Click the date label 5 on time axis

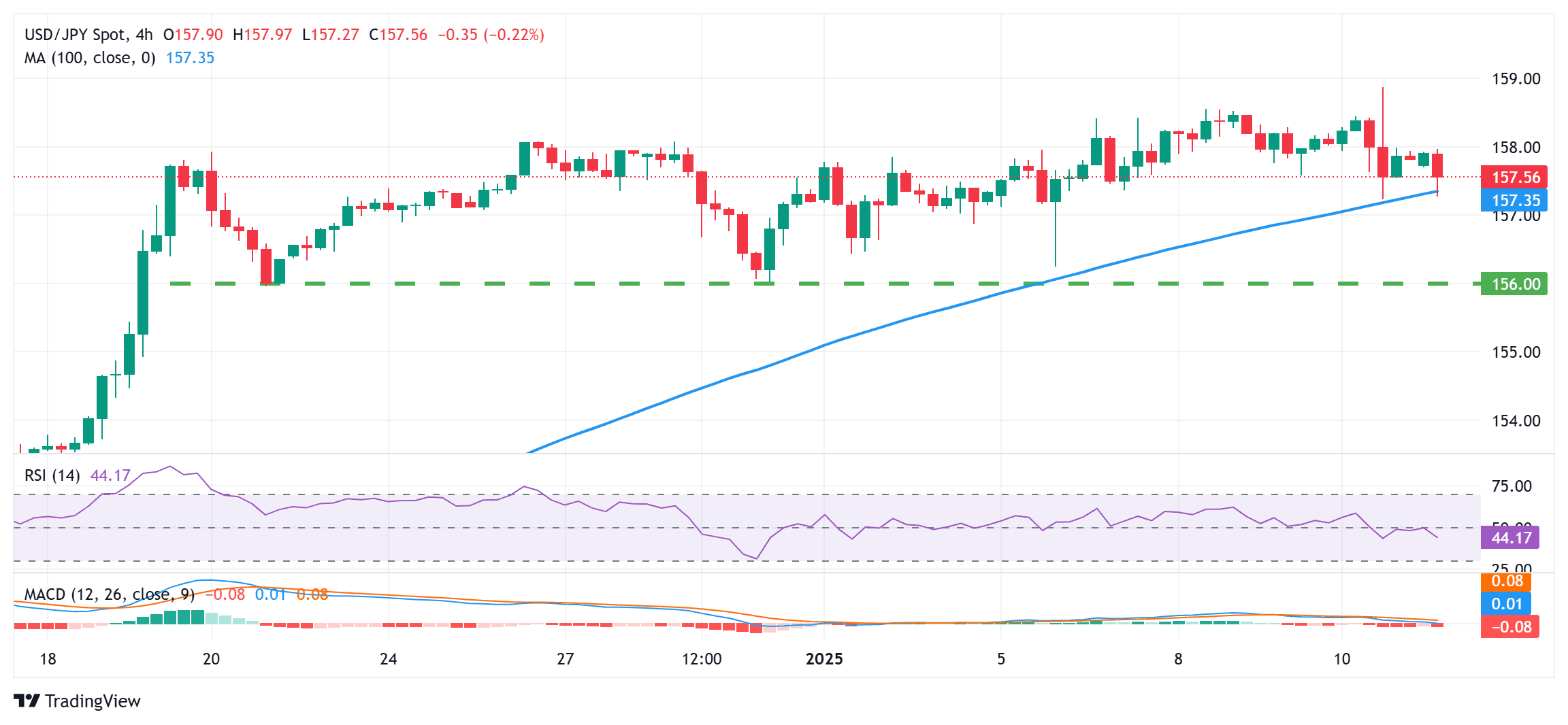click(1001, 659)
